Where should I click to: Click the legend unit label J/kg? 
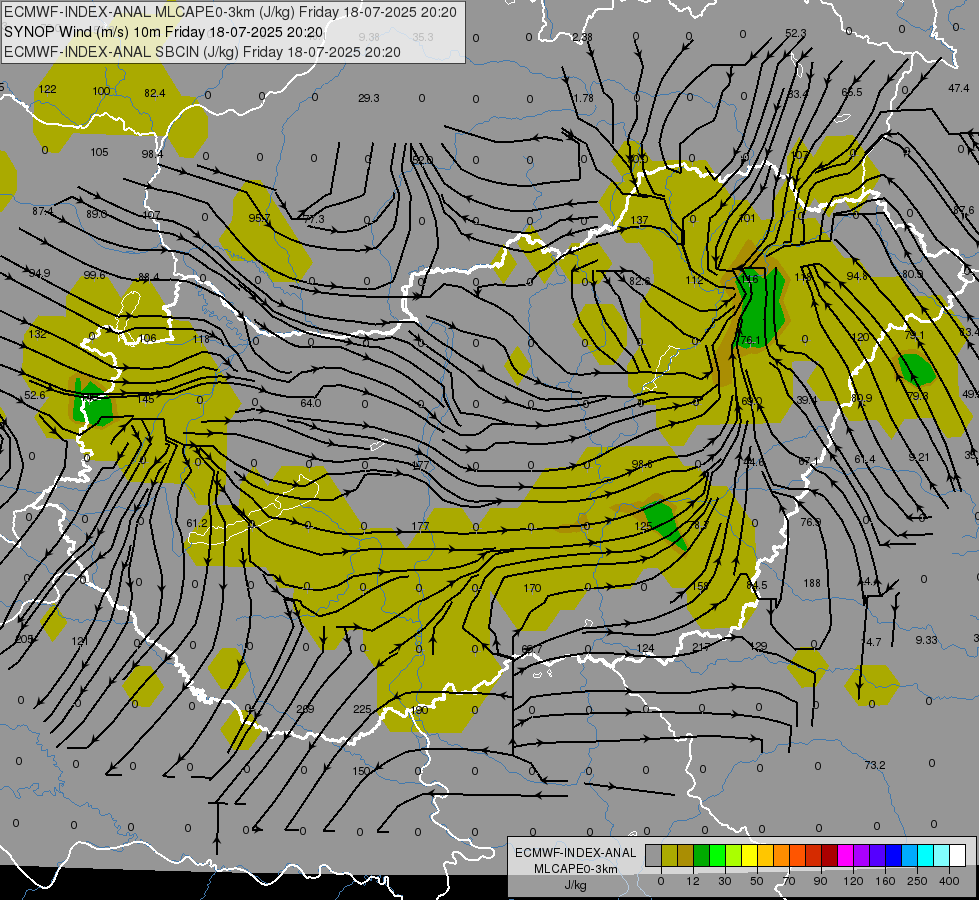point(576,885)
